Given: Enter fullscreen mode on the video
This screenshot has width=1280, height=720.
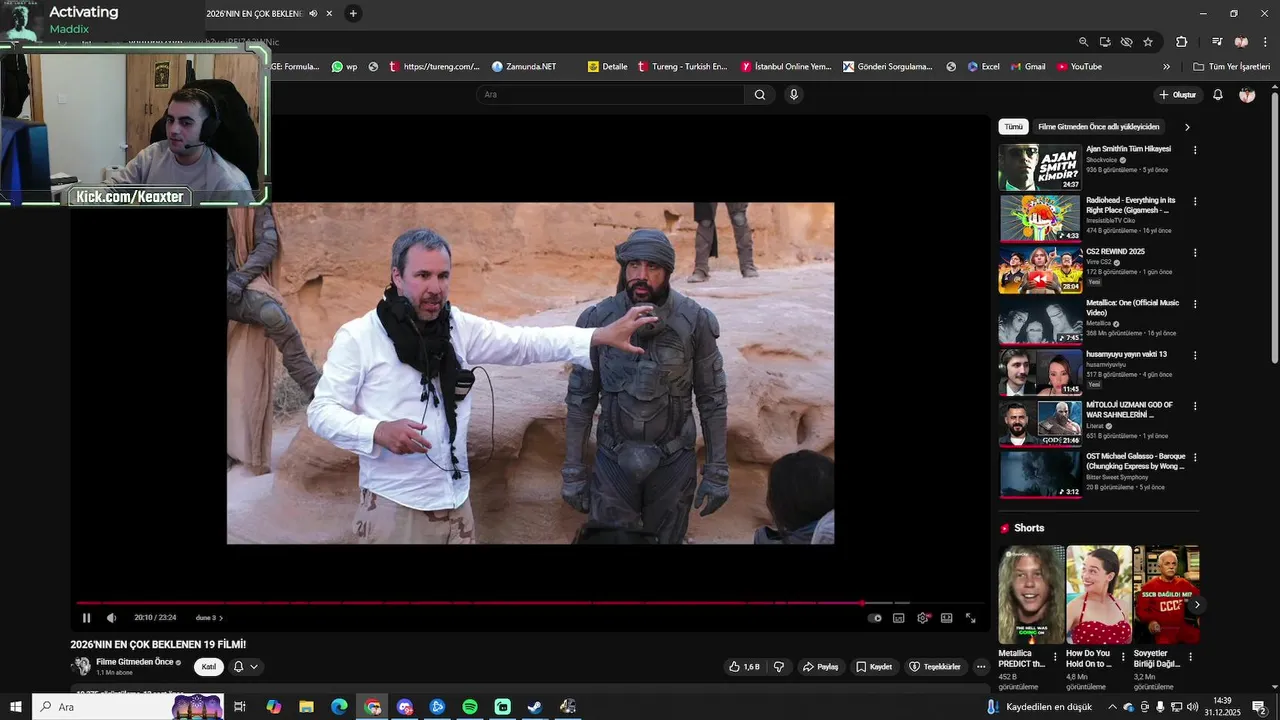Looking at the screenshot, I should point(970,618).
